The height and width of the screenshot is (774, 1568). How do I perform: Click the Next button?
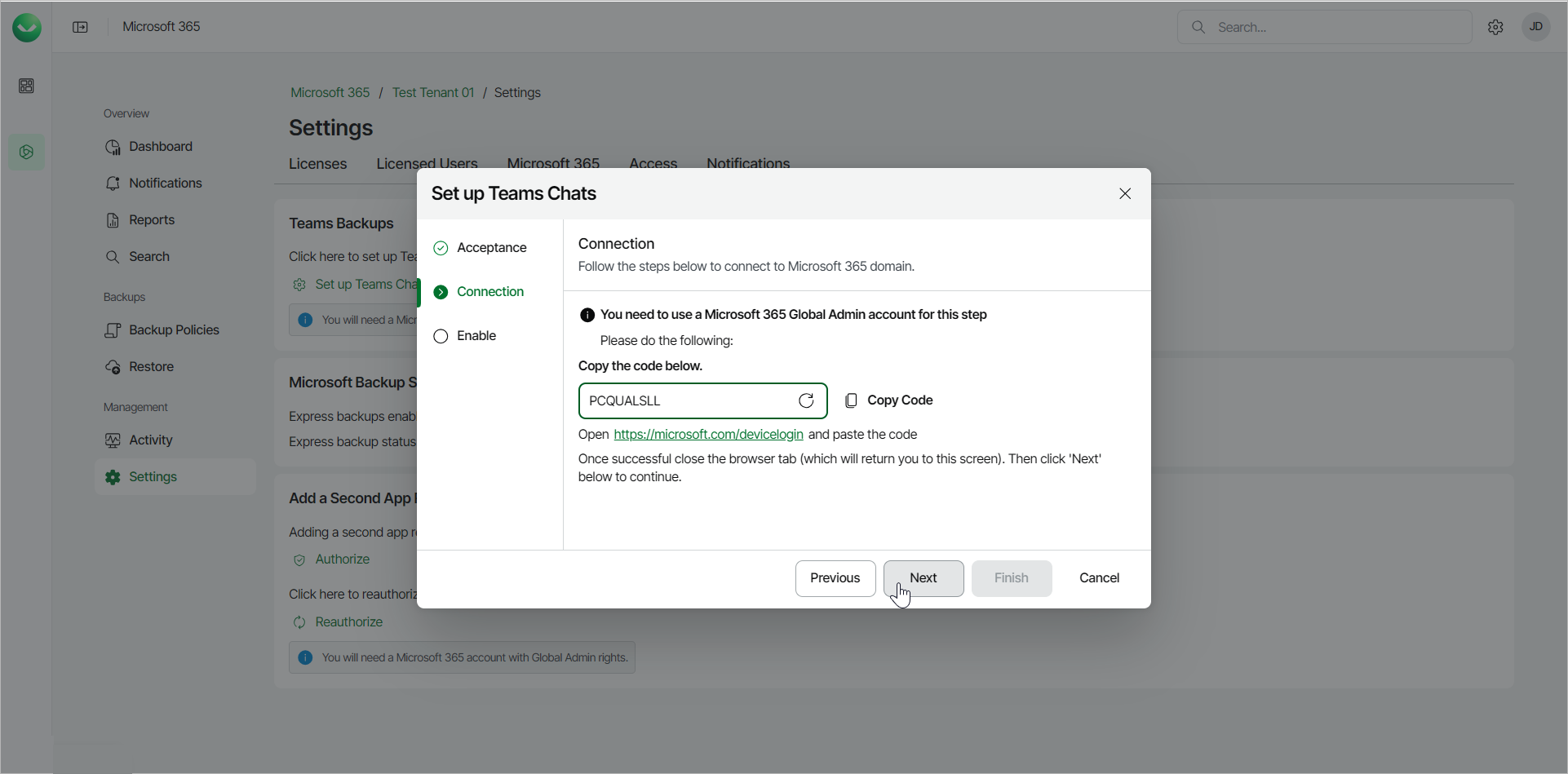(923, 578)
